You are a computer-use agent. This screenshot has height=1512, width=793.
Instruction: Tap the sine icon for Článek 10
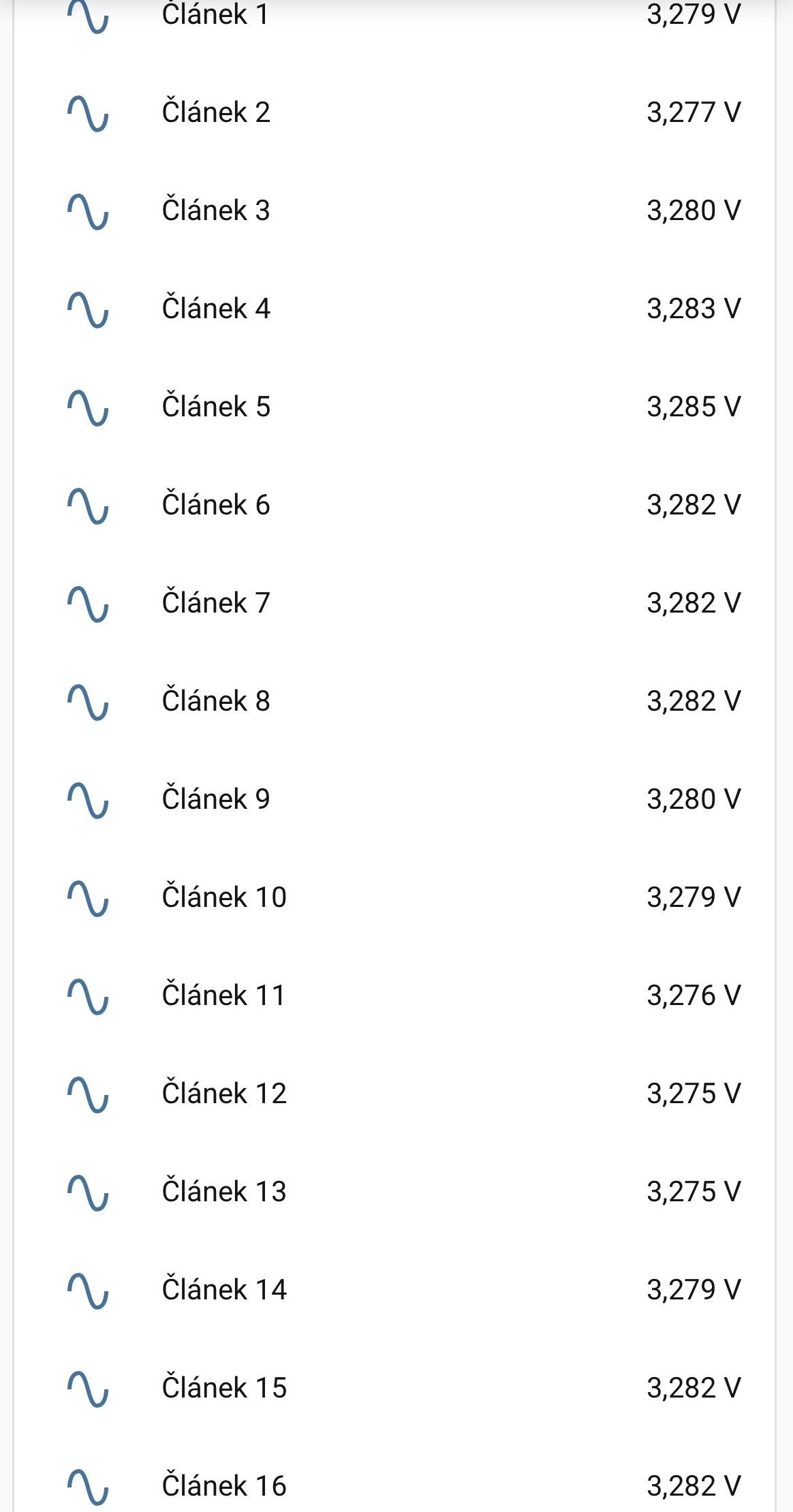[88, 899]
